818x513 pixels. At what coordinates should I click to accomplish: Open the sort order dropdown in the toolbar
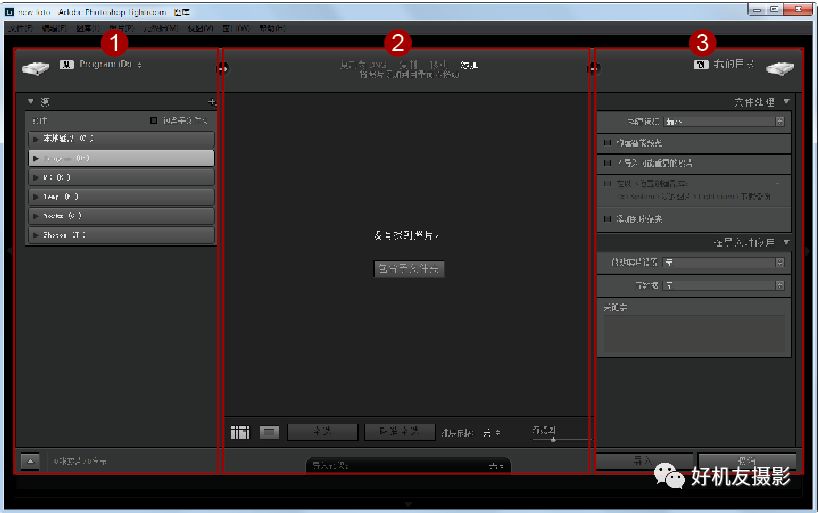click(491, 433)
